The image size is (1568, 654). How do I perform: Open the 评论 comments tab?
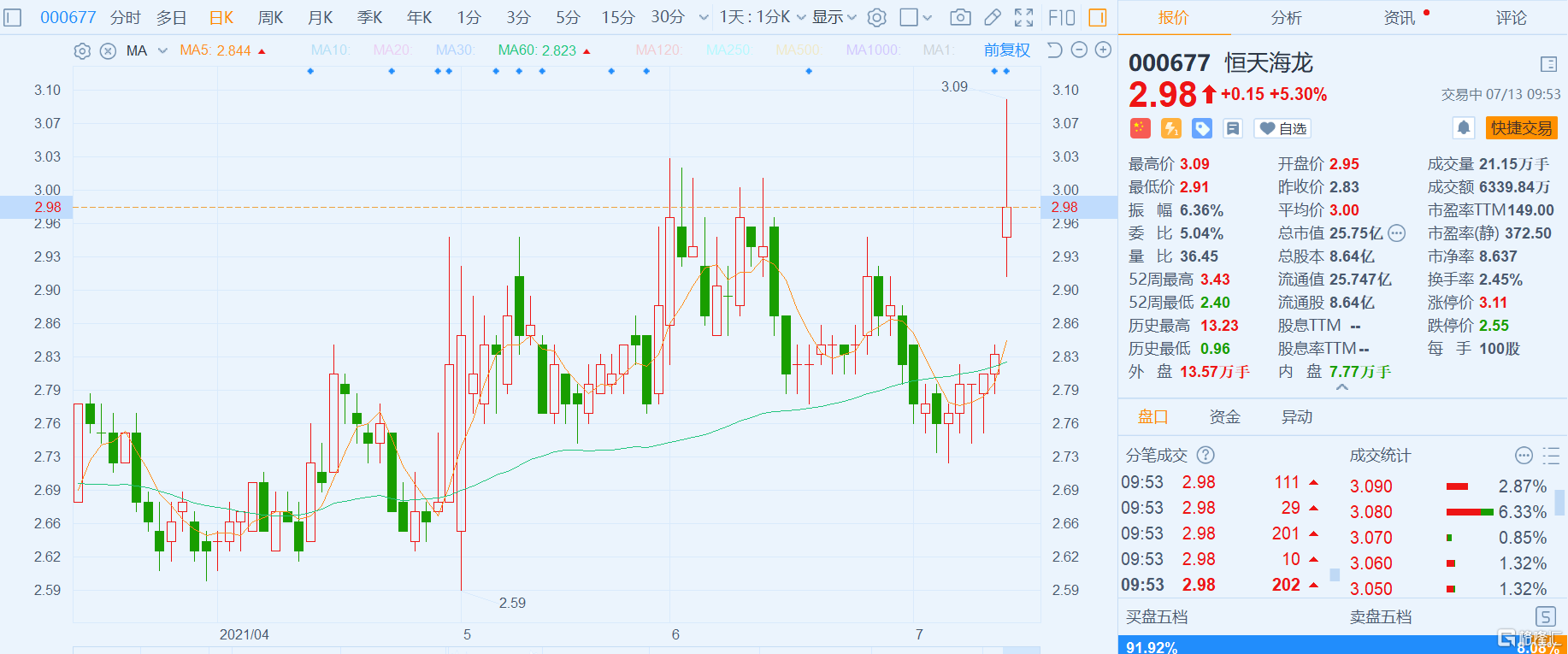point(1512,17)
